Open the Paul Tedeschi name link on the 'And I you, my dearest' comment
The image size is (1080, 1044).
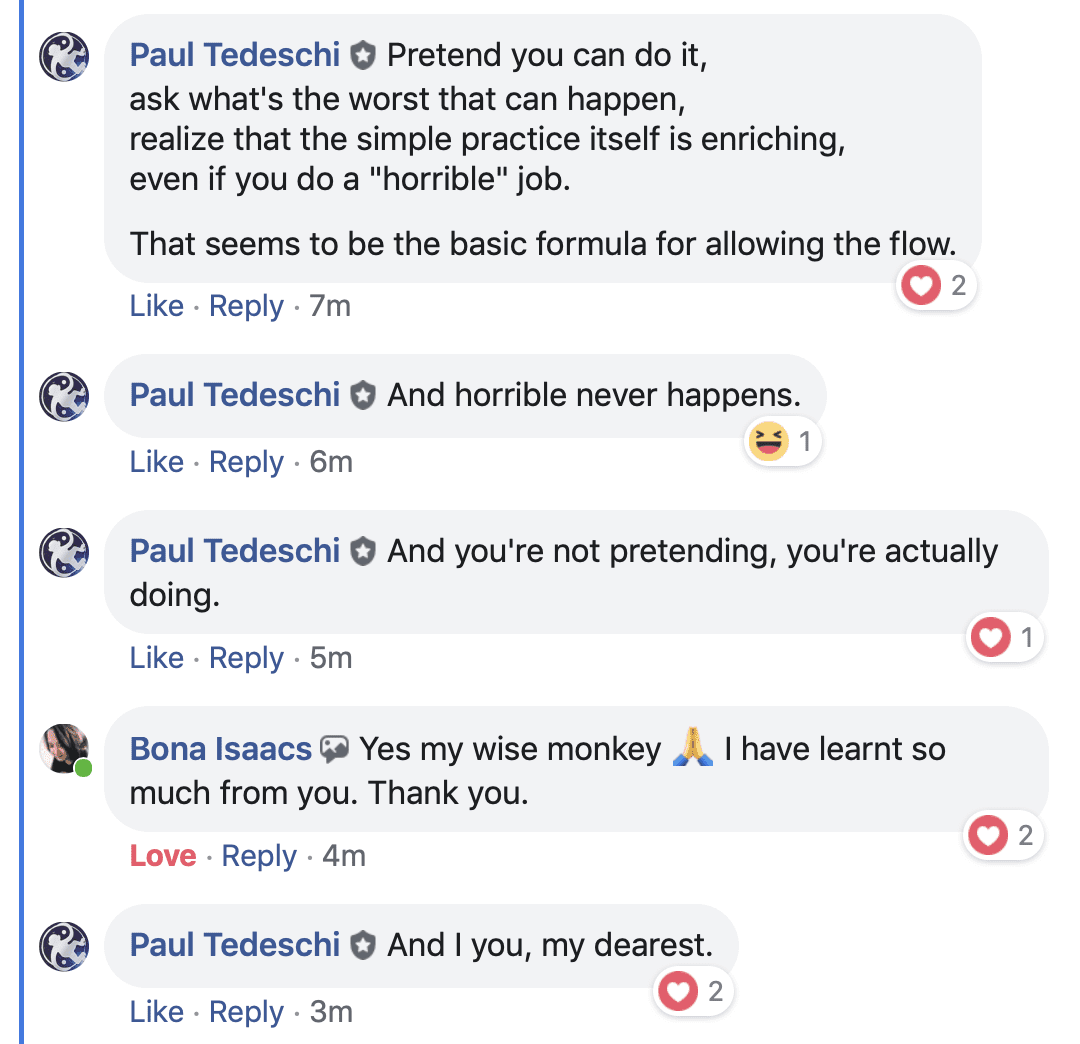[x=235, y=946]
